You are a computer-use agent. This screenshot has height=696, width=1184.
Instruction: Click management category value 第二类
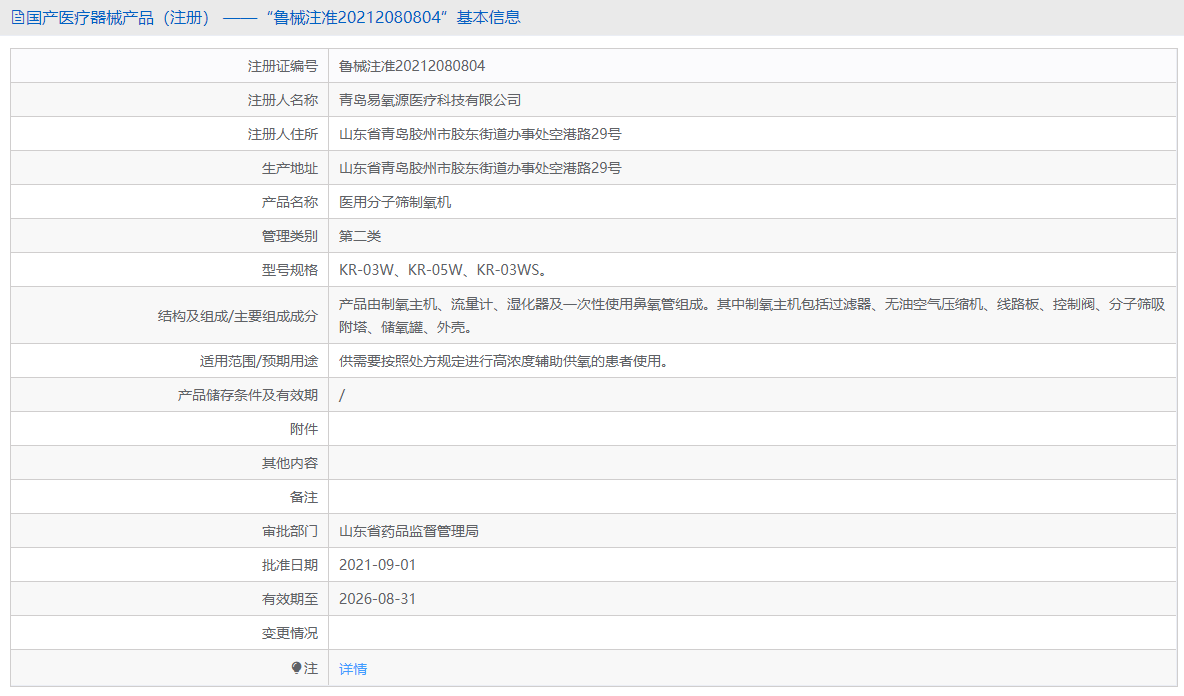(360, 236)
